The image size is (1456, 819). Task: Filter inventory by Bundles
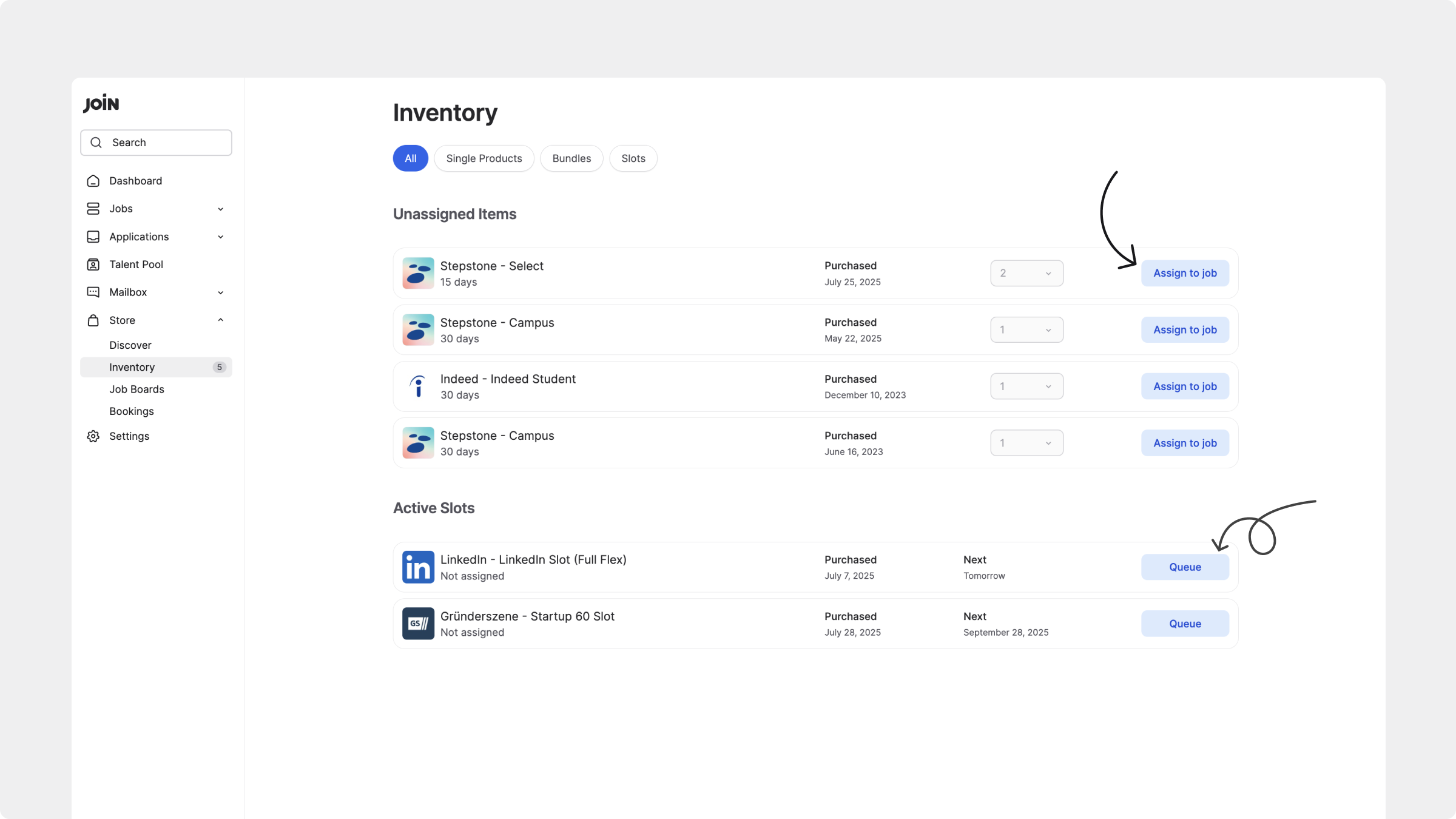(x=571, y=158)
